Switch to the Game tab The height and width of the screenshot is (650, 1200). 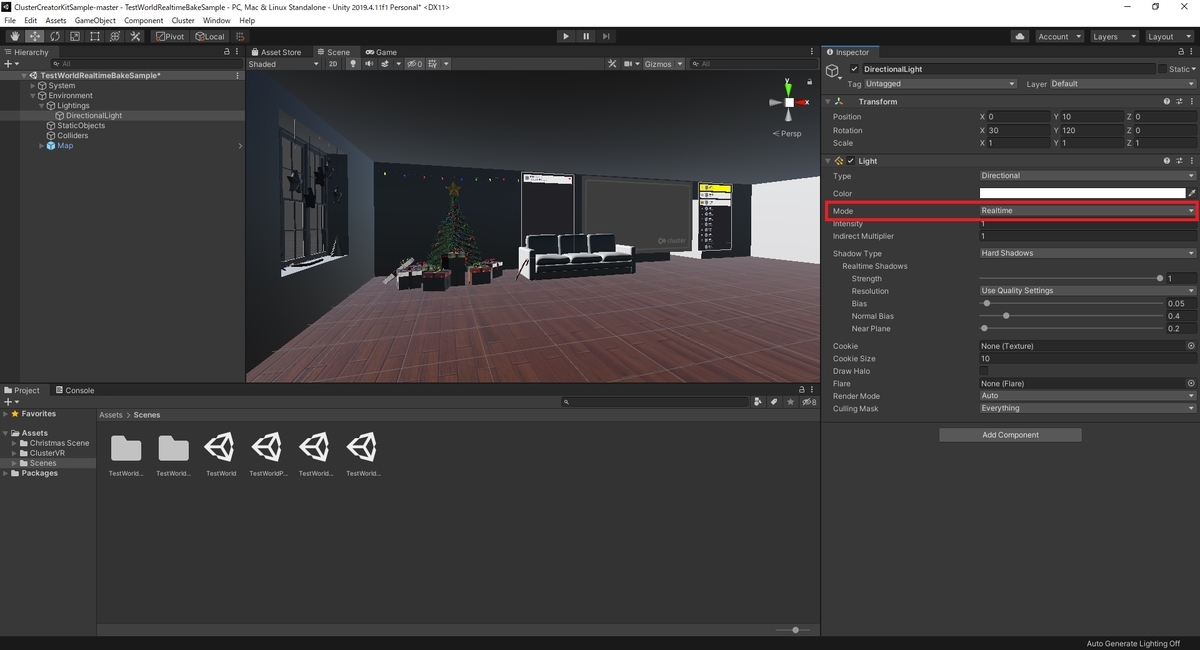(x=381, y=52)
